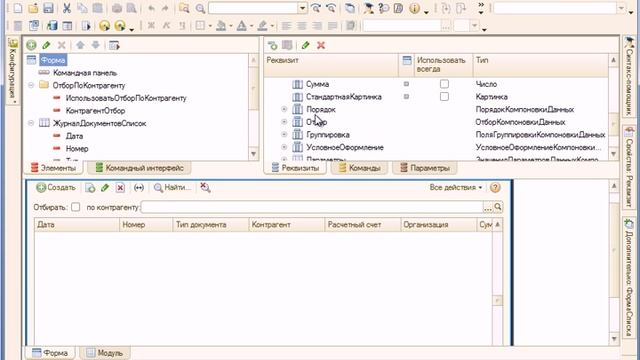This screenshot has width=640, height=360.
Task: Delete form element with X icon
Action: [62, 45]
